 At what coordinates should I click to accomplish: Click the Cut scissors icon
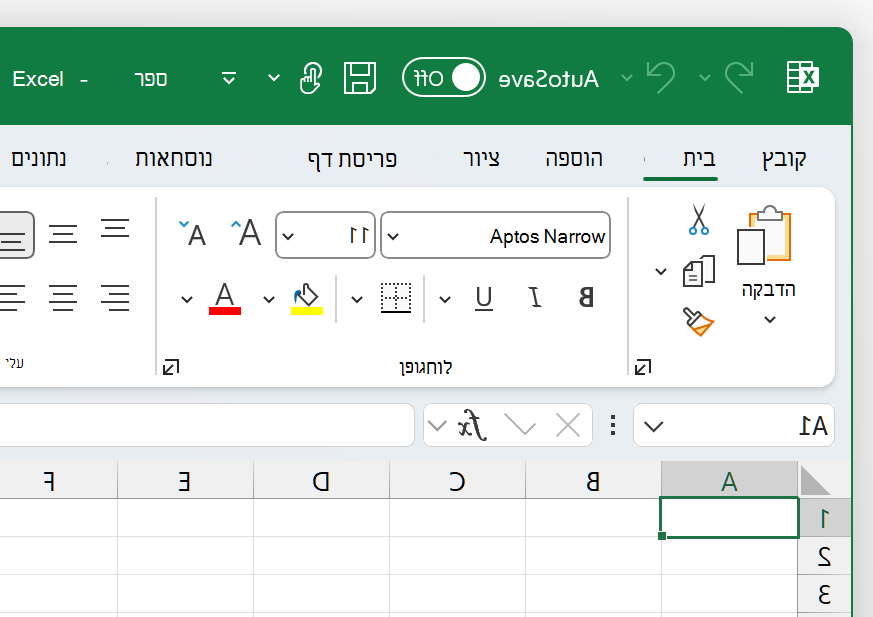click(698, 219)
